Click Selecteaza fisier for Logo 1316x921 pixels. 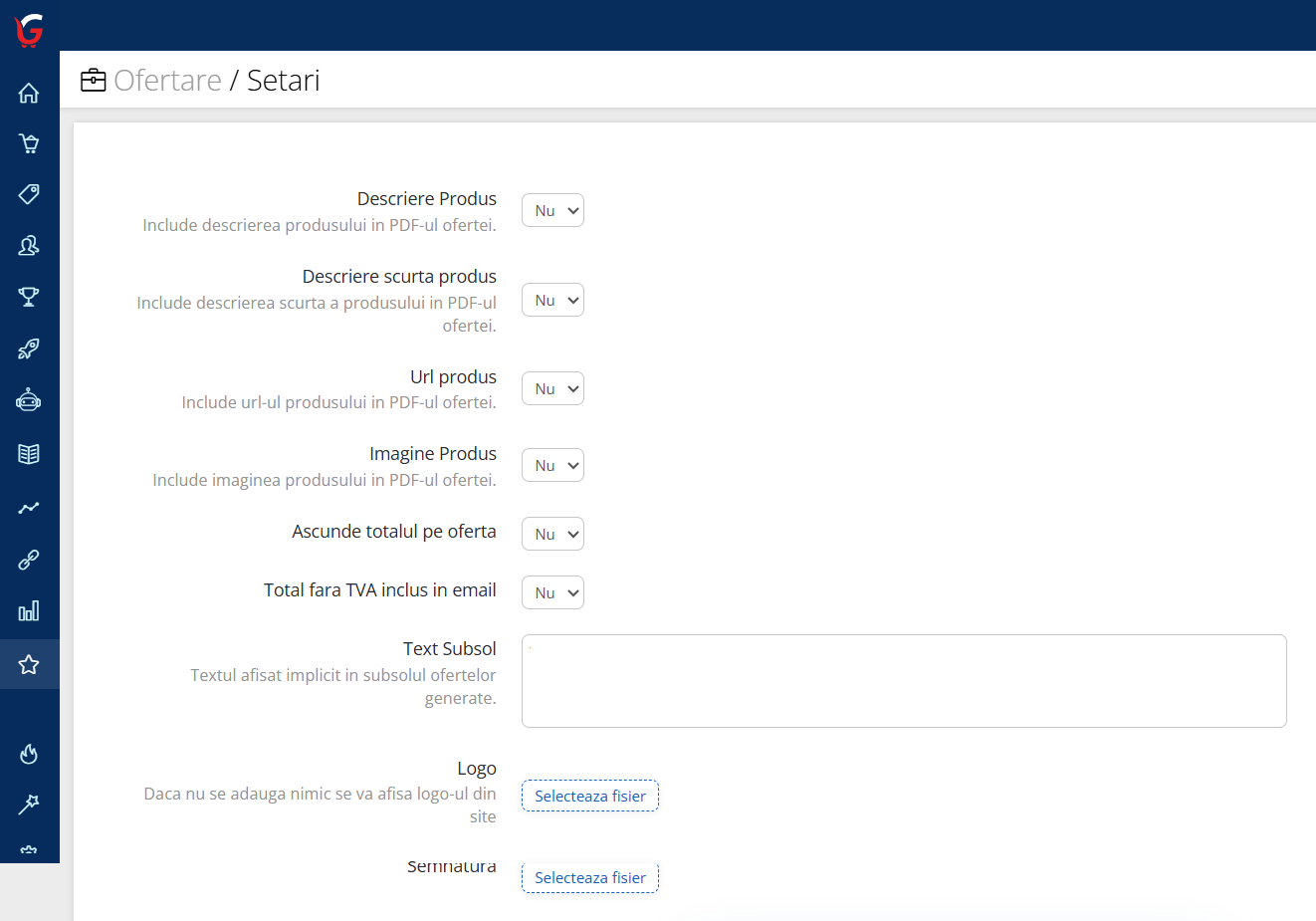coord(590,796)
